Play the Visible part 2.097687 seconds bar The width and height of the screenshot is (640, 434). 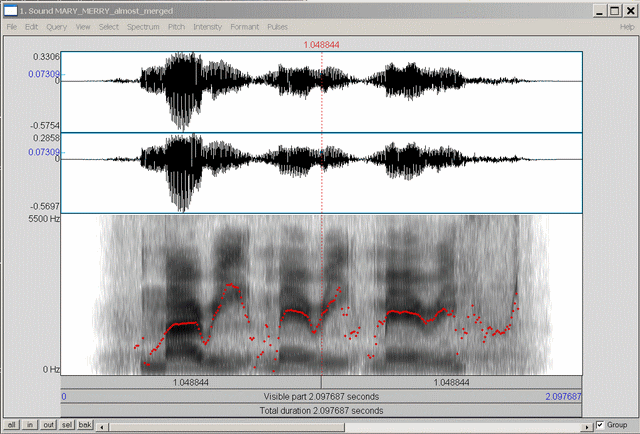(322, 396)
